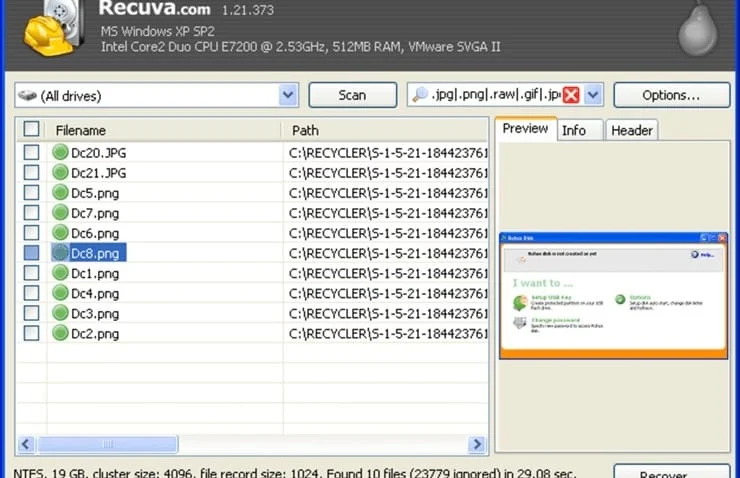Open the All drives dropdown arrow
This screenshot has width=740, height=478.
pyautogui.click(x=288, y=95)
